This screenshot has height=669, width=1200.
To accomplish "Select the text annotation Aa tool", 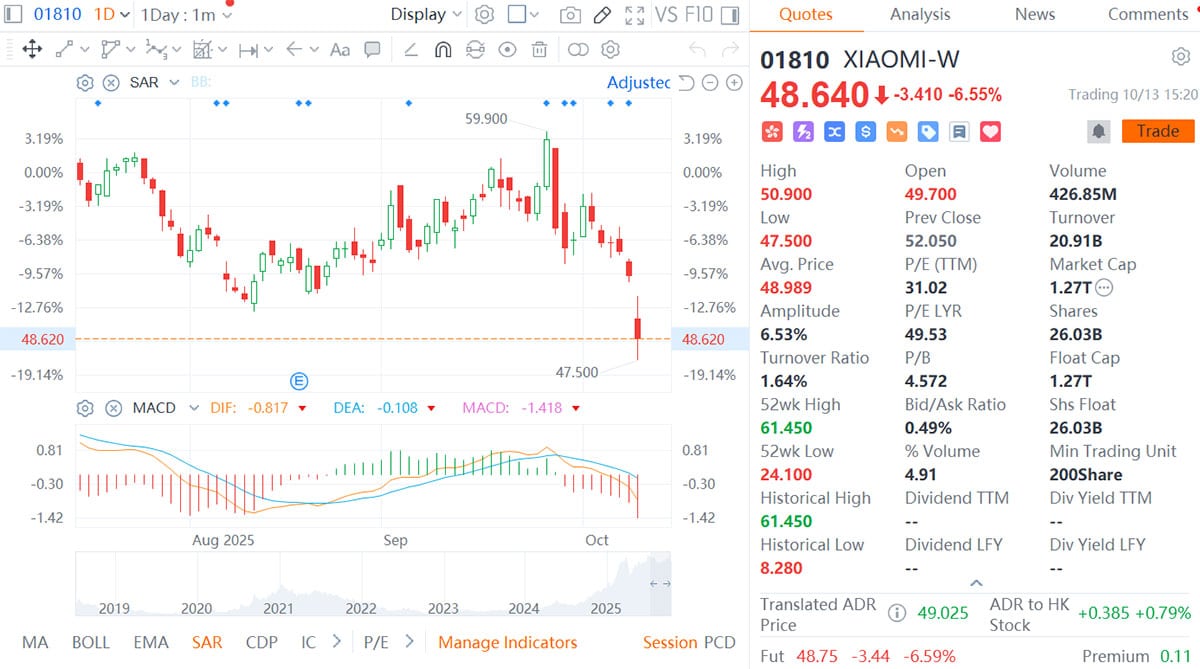I will tap(340, 48).
